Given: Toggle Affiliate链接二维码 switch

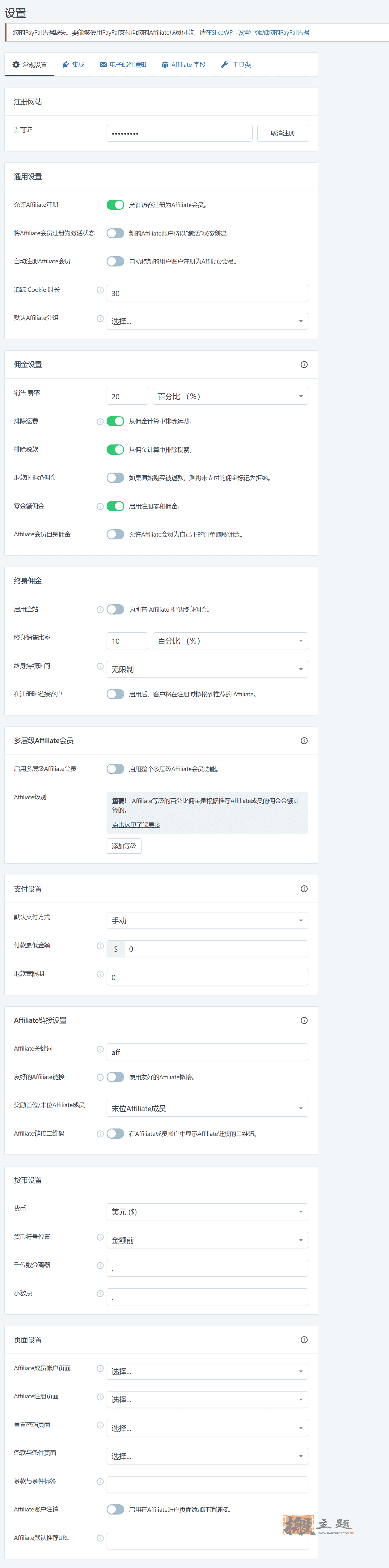Looking at the screenshot, I should click(115, 1133).
